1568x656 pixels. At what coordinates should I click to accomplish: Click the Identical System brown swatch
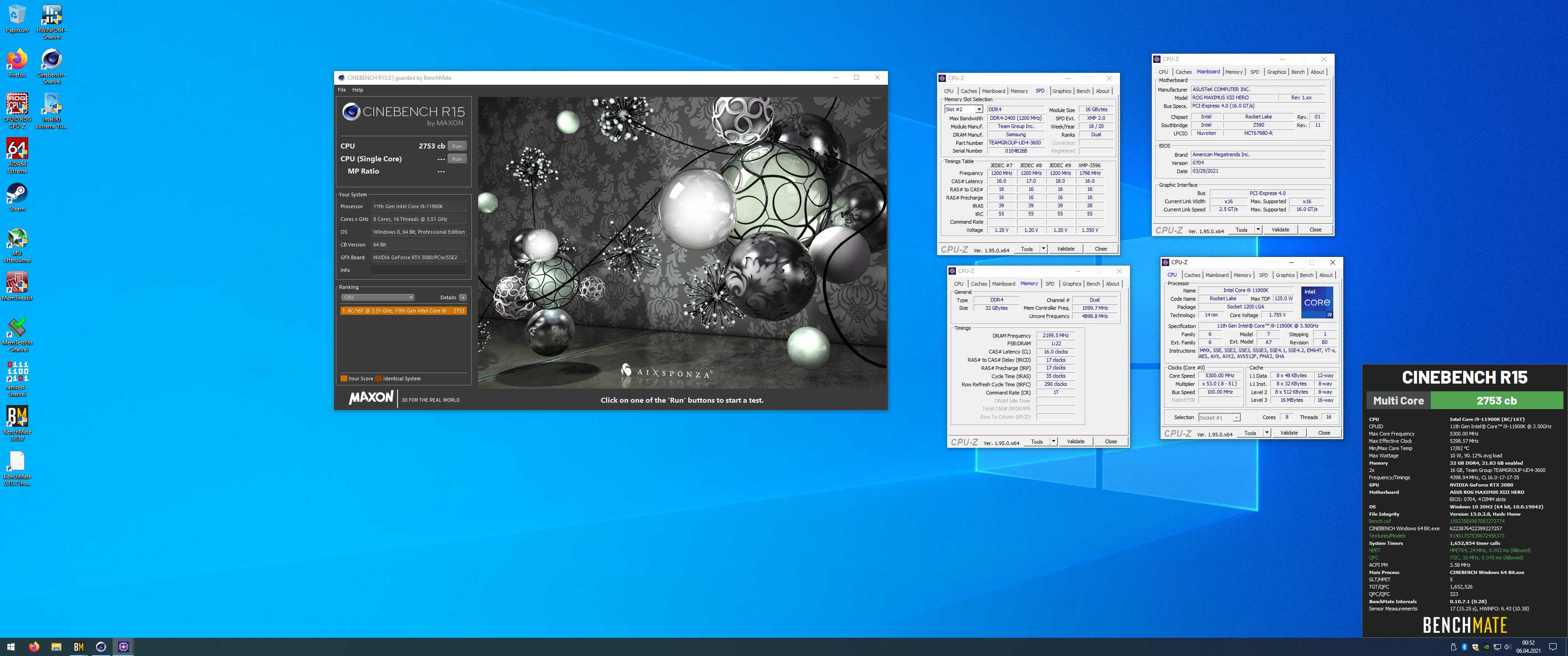379,379
